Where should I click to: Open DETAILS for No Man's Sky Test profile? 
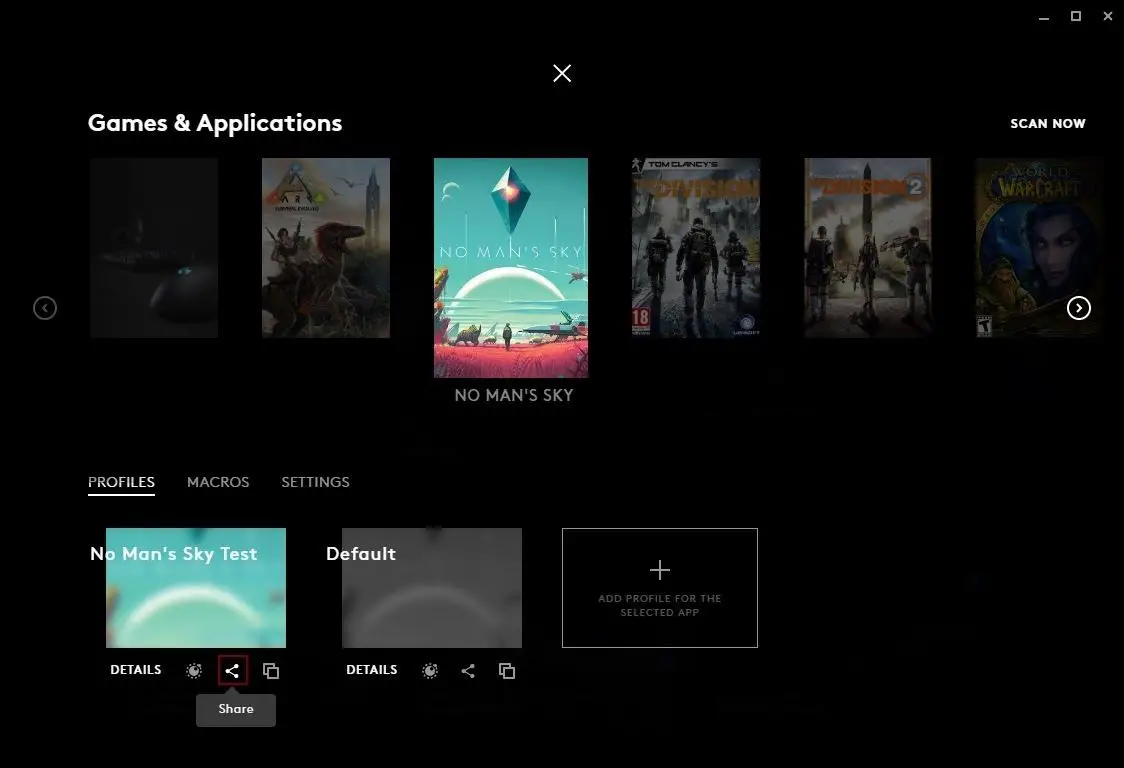tap(135, 670)
